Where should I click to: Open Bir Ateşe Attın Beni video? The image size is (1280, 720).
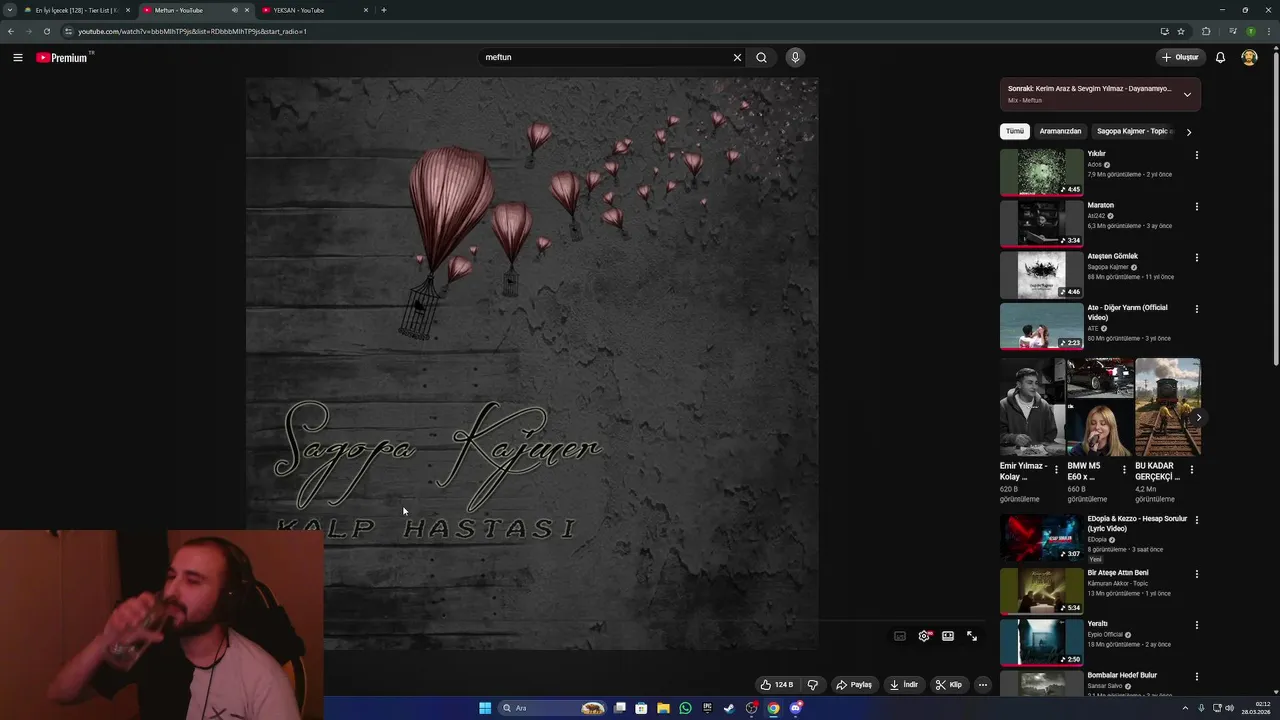tap(1041, 591)
